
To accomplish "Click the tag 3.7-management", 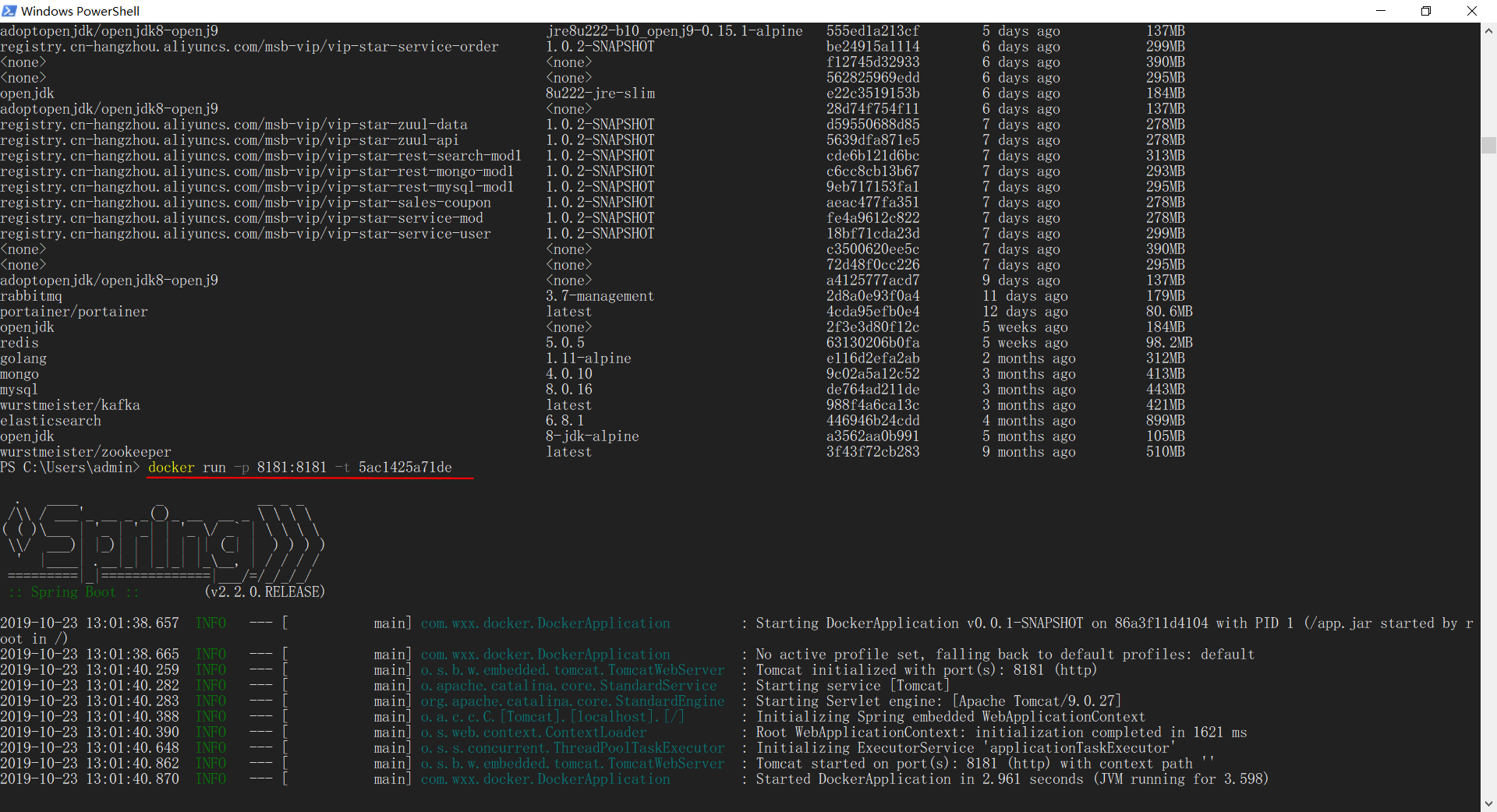I will pos(600,296).
